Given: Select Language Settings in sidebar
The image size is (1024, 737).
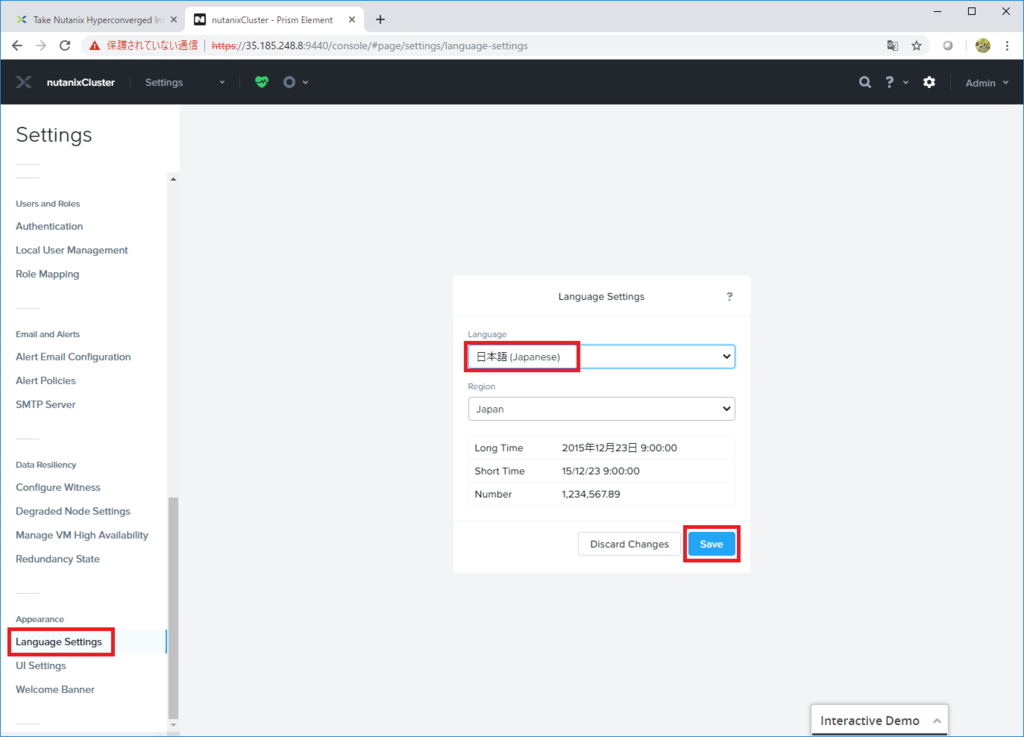Looking at the screenshot, I should [59, 642].
